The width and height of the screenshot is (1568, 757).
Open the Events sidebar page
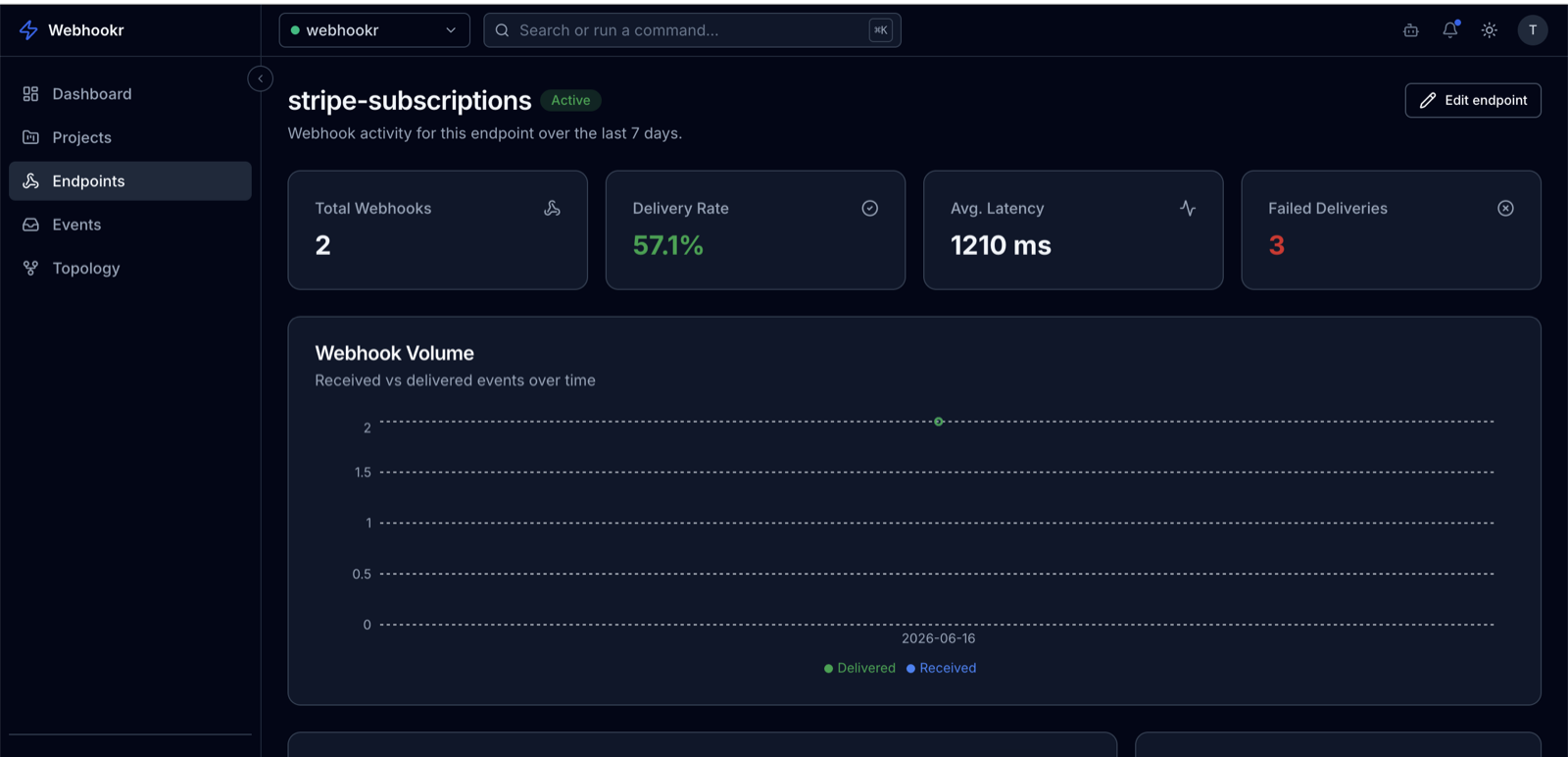(x=130, y=225)
